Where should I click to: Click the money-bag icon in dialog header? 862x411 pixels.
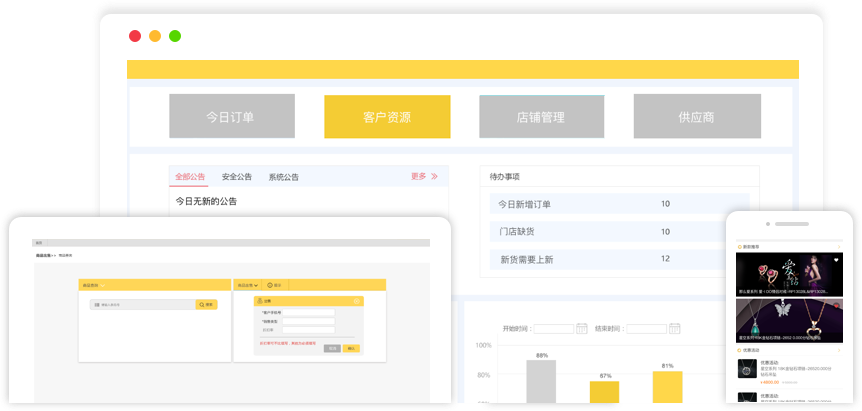pyautogui.click(x=260, y=301)
